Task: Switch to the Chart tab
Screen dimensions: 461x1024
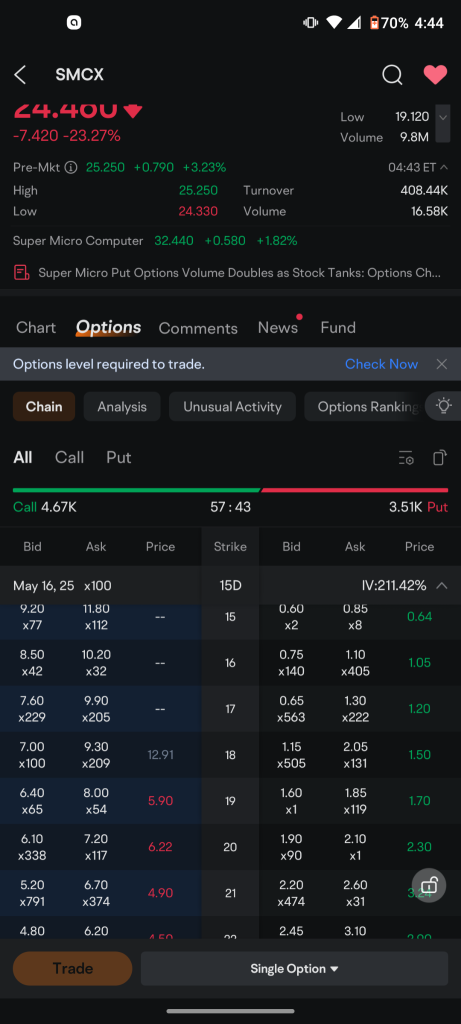Action: [x=36, y=327]
